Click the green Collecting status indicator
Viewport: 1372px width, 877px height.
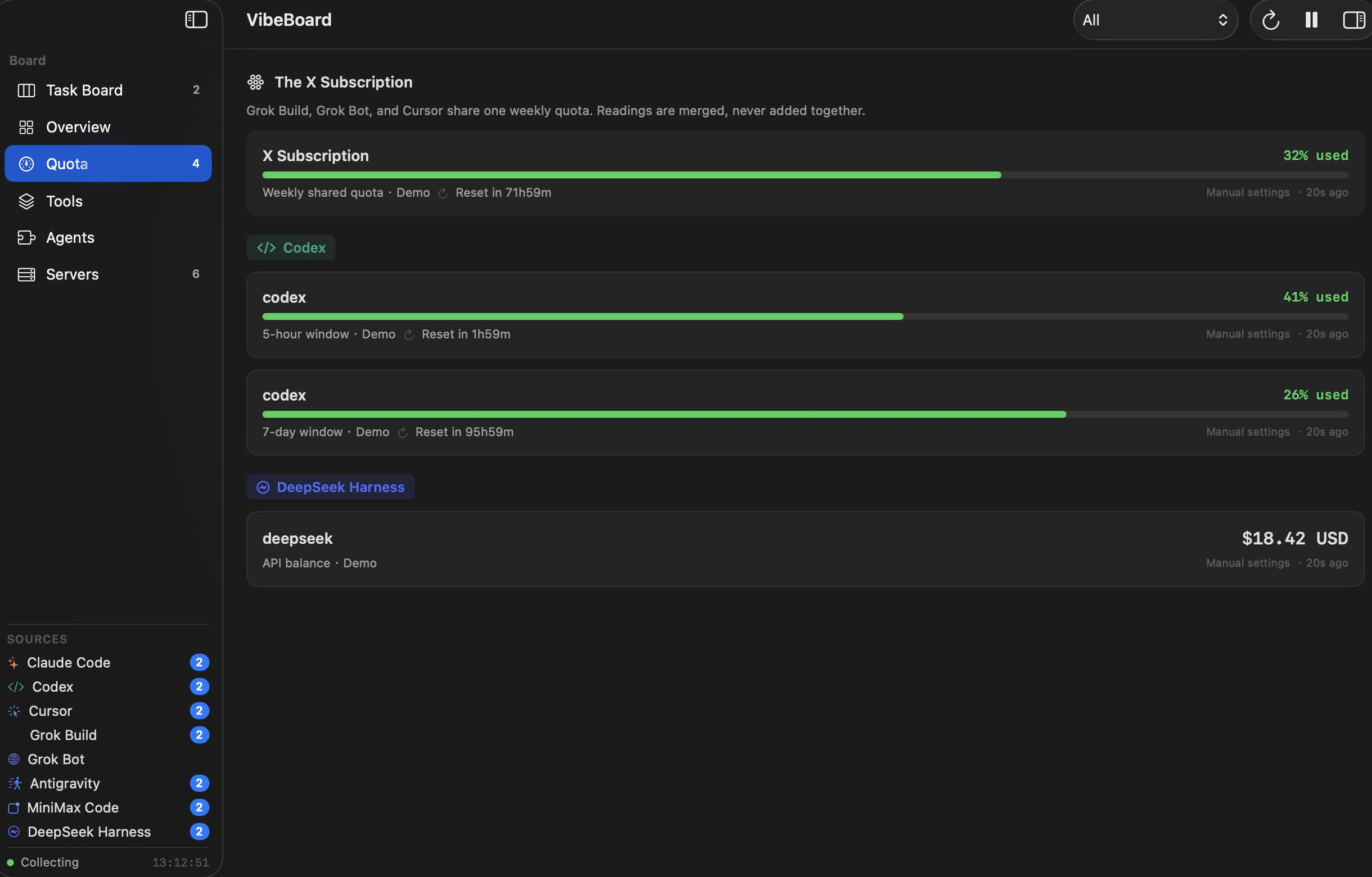10,862
